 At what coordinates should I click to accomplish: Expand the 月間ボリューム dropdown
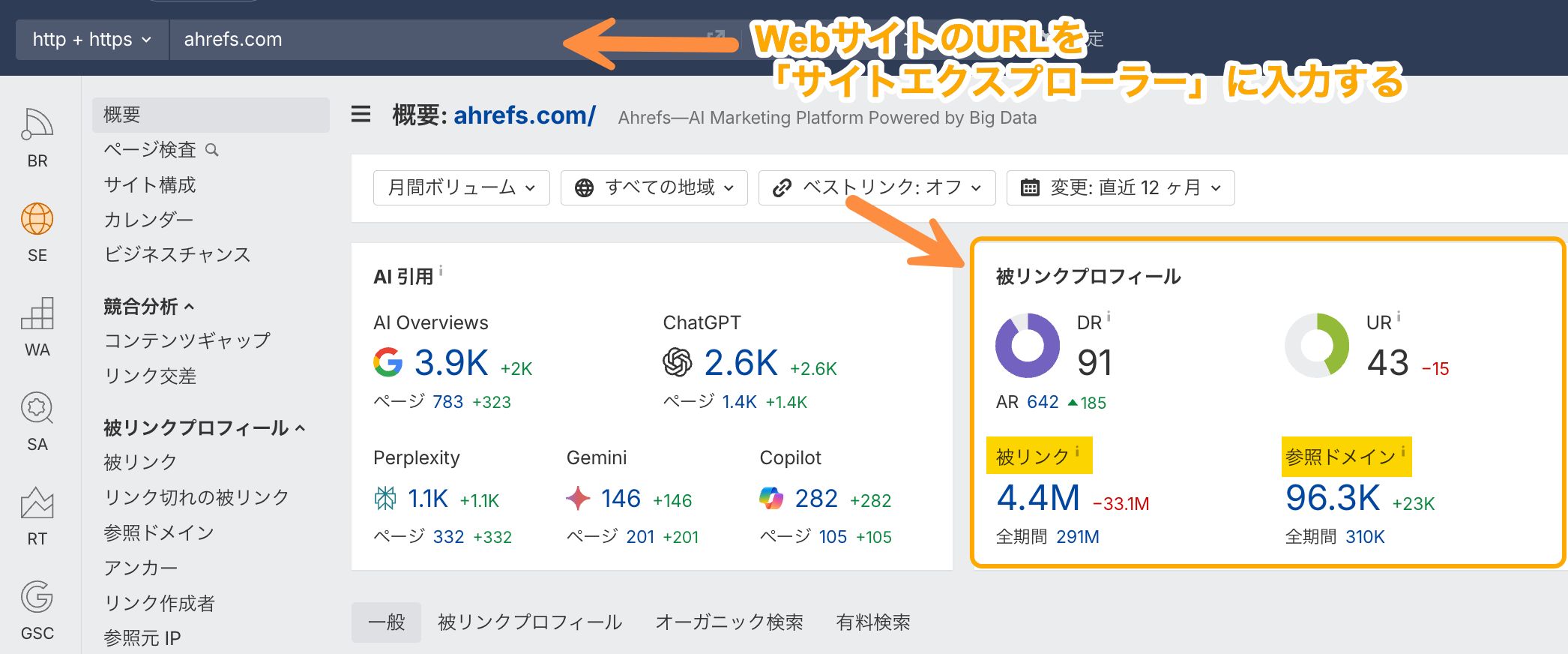pyautogui.click(x=461, y=187)
